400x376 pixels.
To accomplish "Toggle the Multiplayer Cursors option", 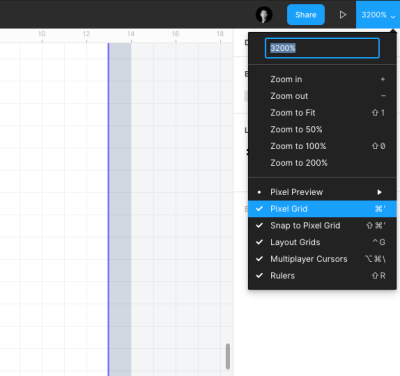I will click(322, 259).
